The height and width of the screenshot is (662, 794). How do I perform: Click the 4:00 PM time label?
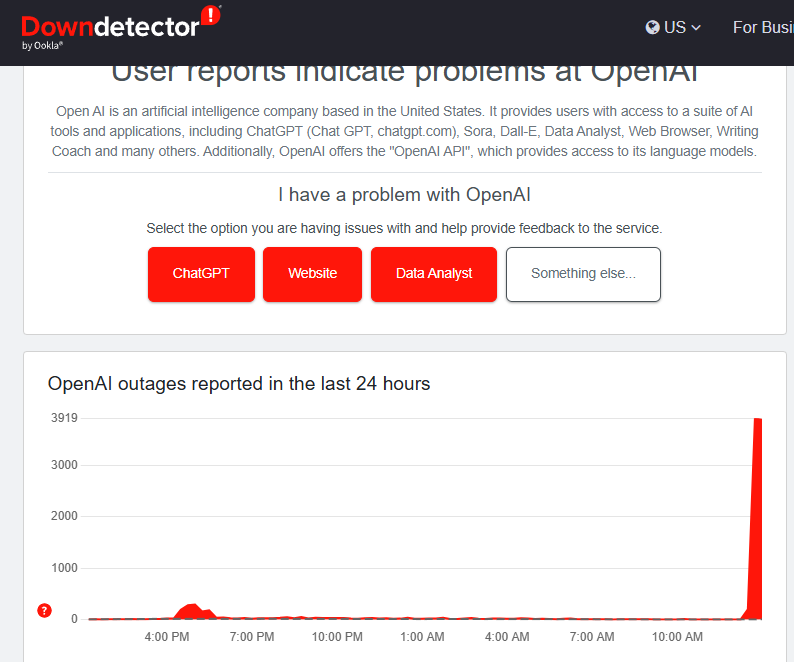(167, 637)
